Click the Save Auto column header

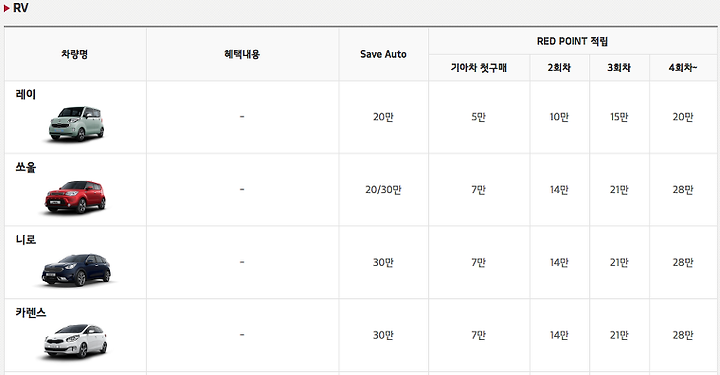click(x=383, y=54)
